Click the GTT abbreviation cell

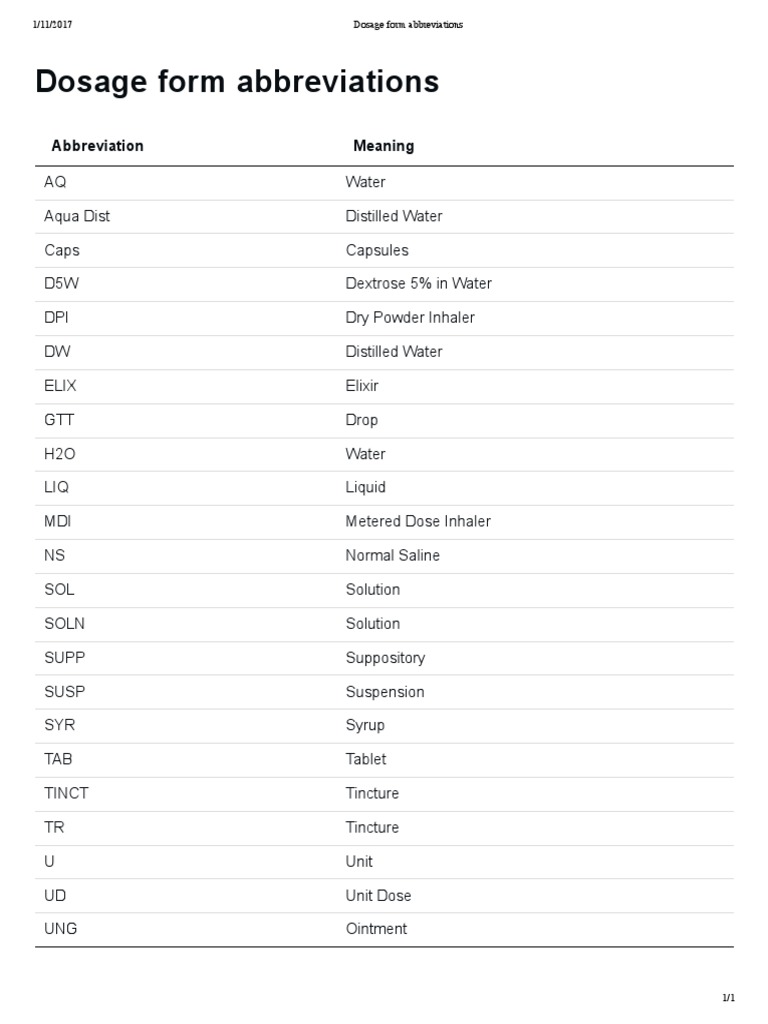click(x=59, y=420)
